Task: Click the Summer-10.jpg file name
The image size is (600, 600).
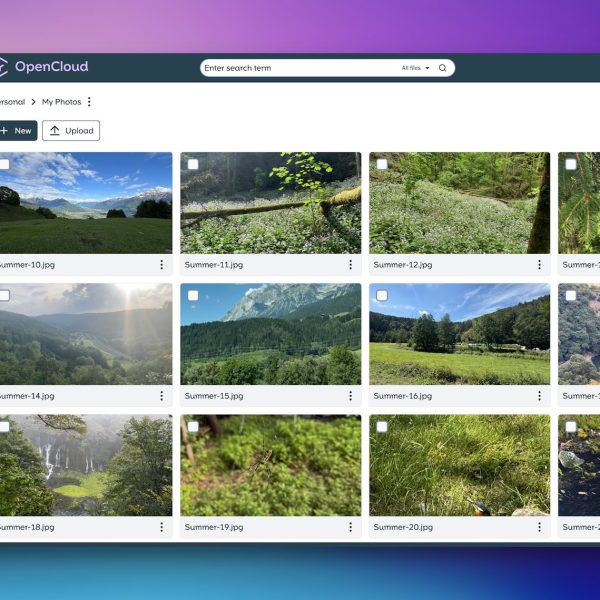Action: pyautogui.click(x=27, y=265)
